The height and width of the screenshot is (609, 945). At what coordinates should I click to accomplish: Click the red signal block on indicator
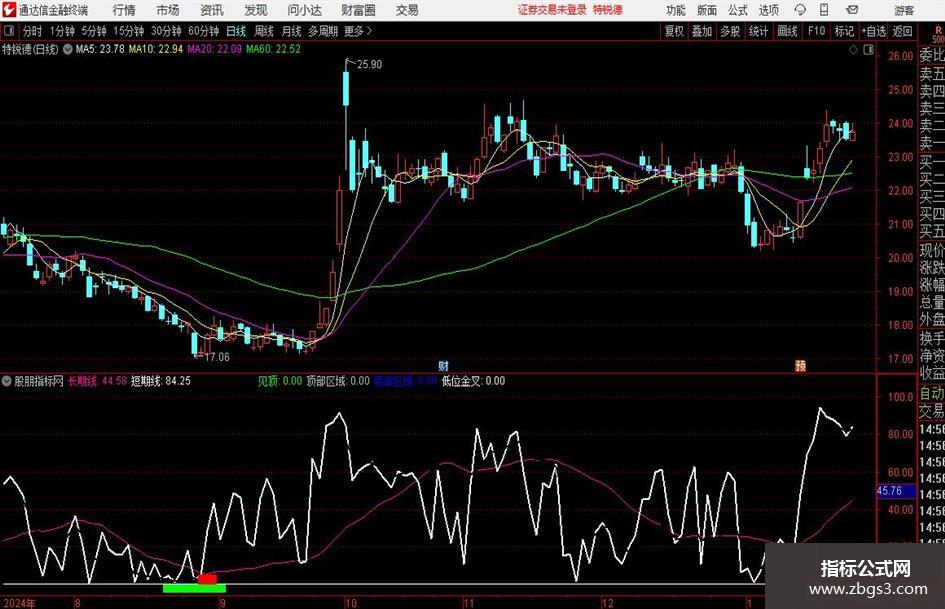coord(207,579)
